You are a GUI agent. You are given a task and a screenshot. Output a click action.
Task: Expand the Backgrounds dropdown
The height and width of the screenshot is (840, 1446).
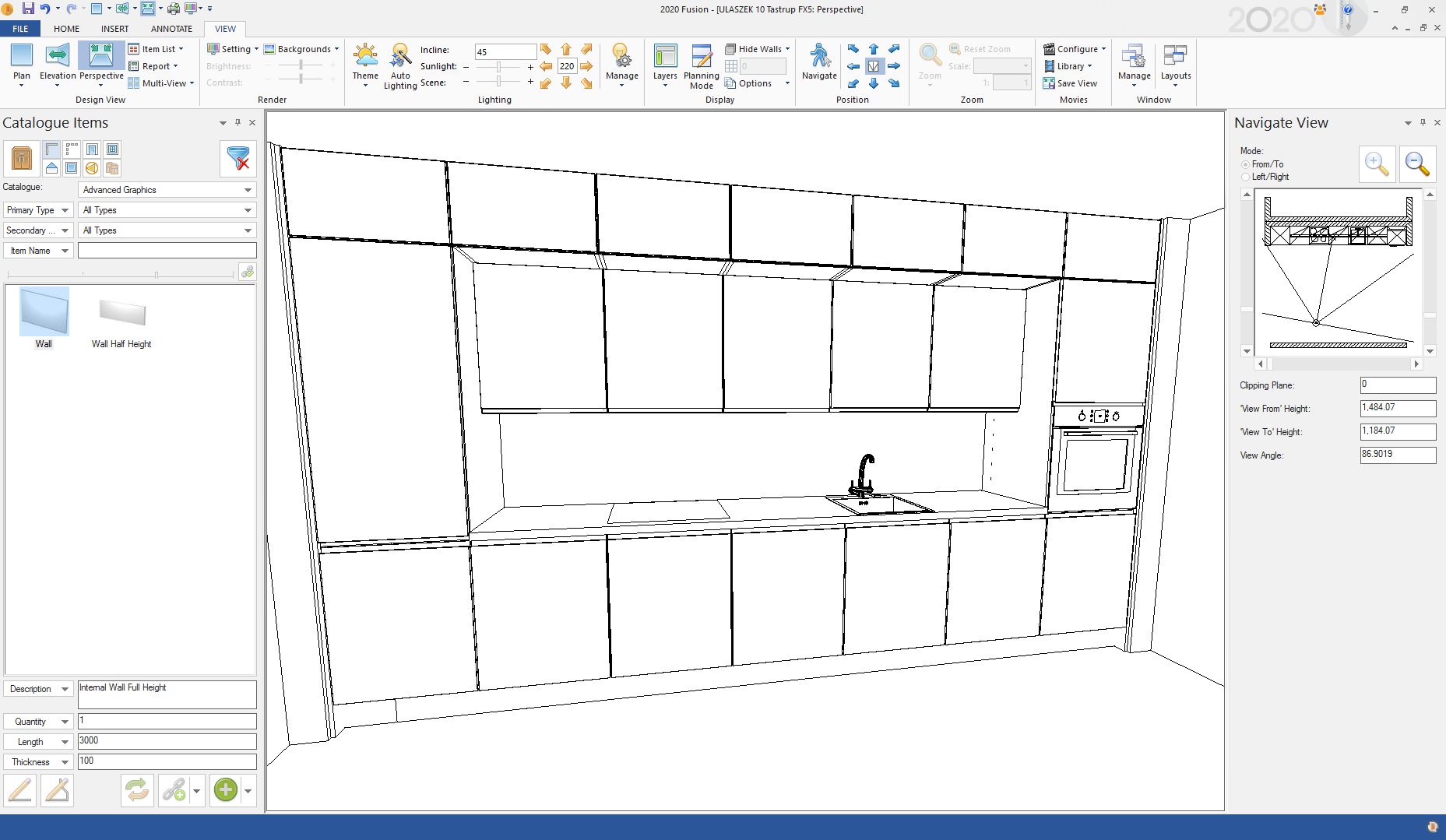(x=303, y=49)
